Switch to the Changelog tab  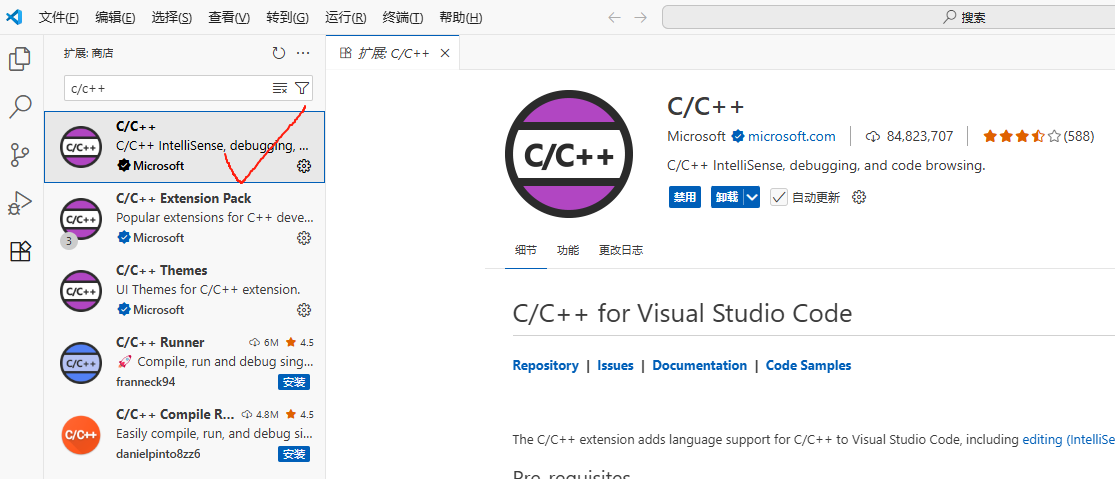tap(621, 250)
